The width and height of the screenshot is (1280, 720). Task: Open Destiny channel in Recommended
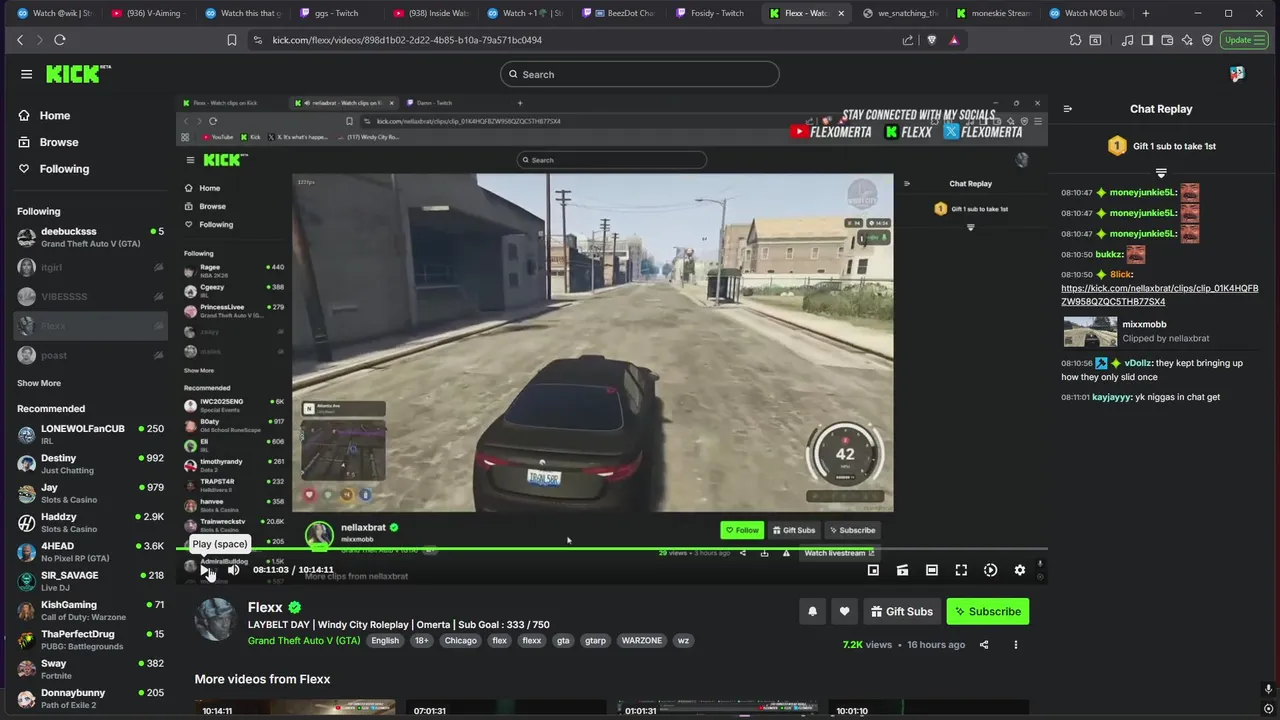pyautogui.click(x=90, y=464)
